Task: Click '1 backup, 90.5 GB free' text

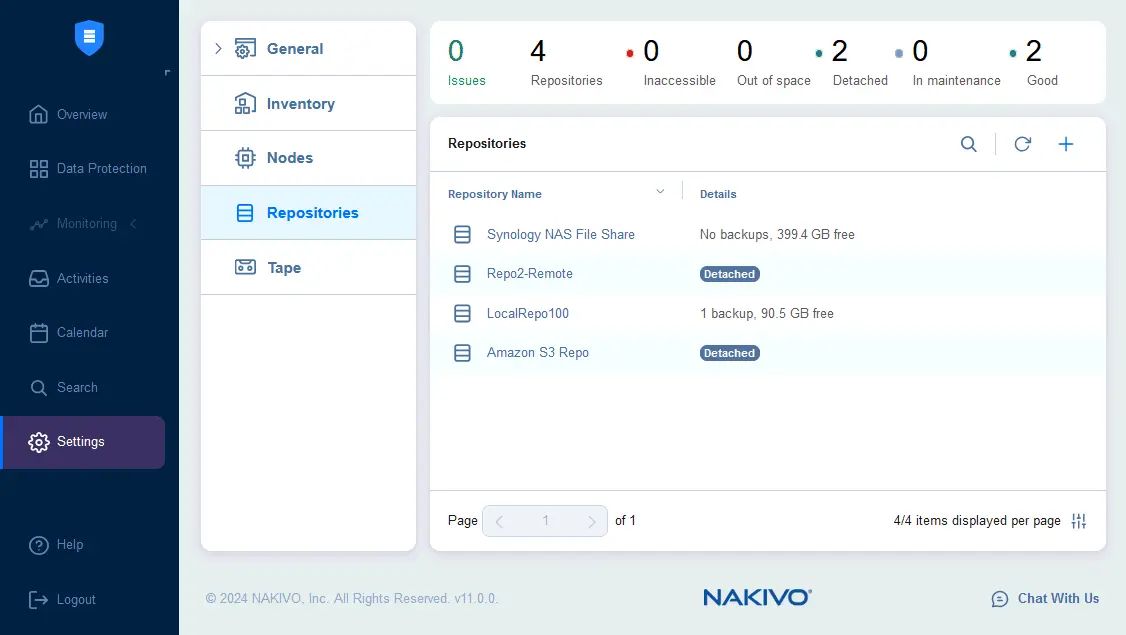Action: tap(767, 313)
